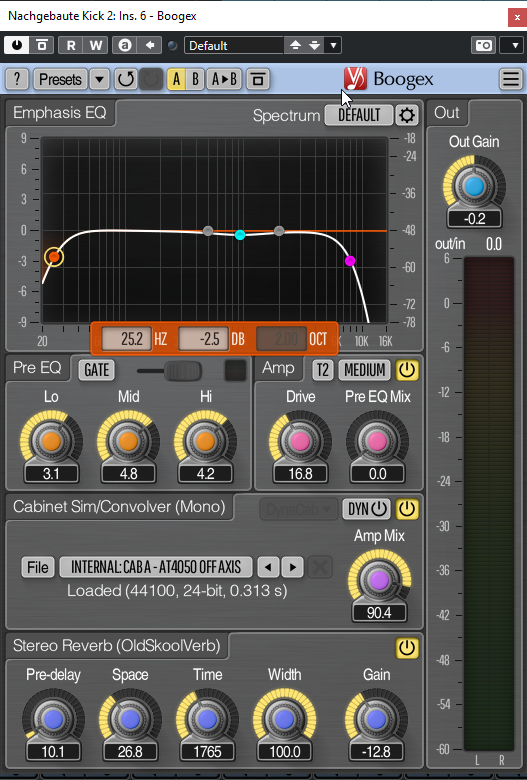
Task: Load previous preset with up arrow
Action: 295,46
